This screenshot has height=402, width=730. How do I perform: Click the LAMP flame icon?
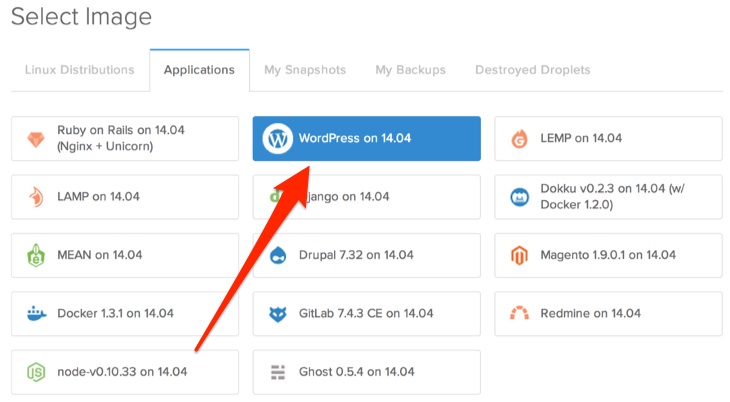(36, 197)
